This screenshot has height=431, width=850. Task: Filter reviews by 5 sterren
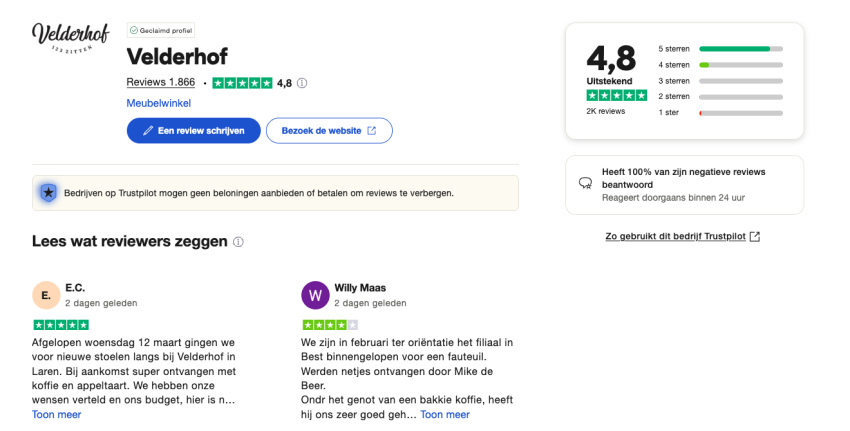coord(720,48)
